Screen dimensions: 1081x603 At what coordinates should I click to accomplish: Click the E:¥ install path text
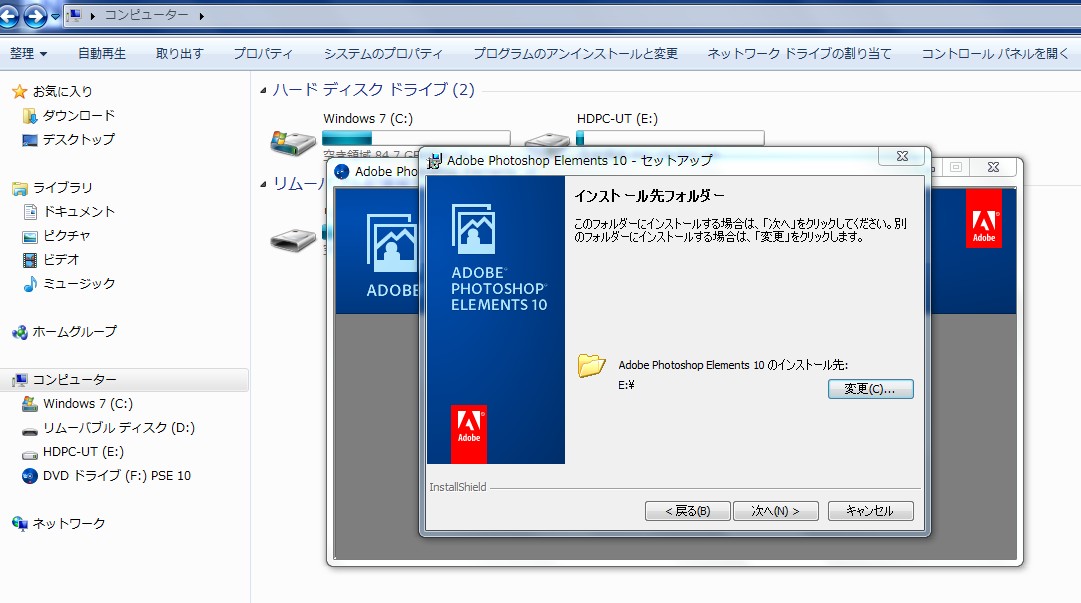[x=626, y=385]
